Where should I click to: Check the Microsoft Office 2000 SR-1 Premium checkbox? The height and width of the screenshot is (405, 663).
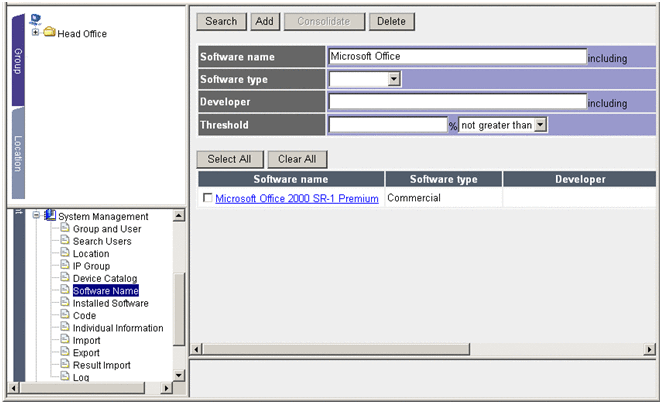pyautogui.click(x=208, y=198)
